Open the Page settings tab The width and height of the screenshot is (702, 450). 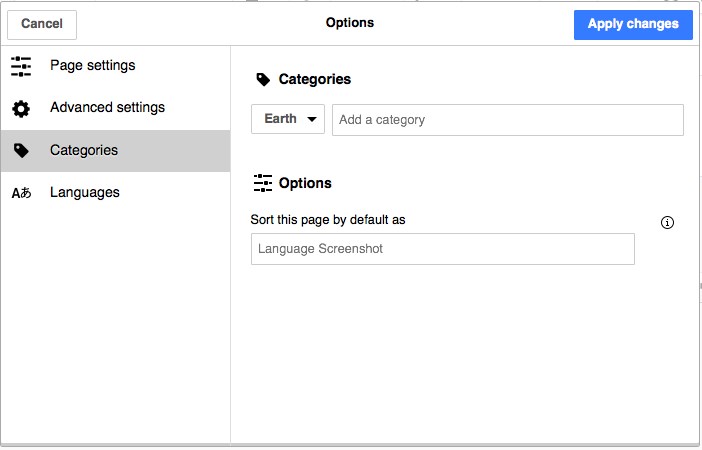92,66
